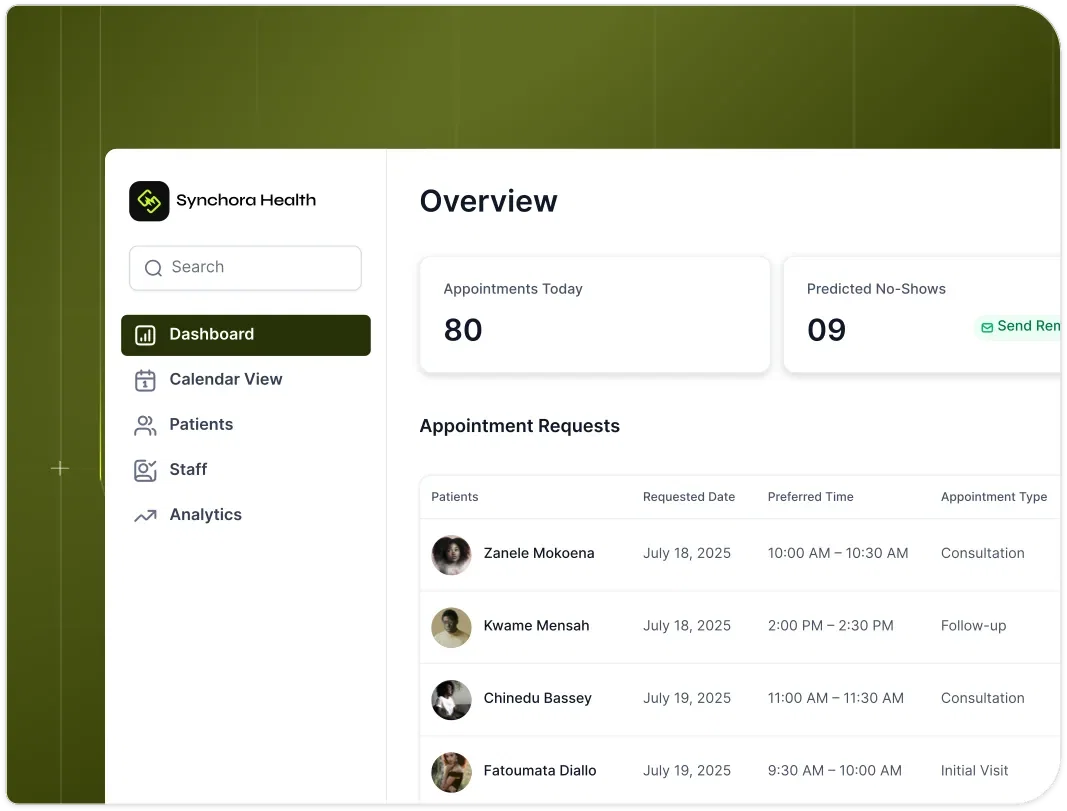Click July 19, 2025 in Chinedu Bassey's row
The height and width of the screenshot is (811, 1067).
(687, 698)
